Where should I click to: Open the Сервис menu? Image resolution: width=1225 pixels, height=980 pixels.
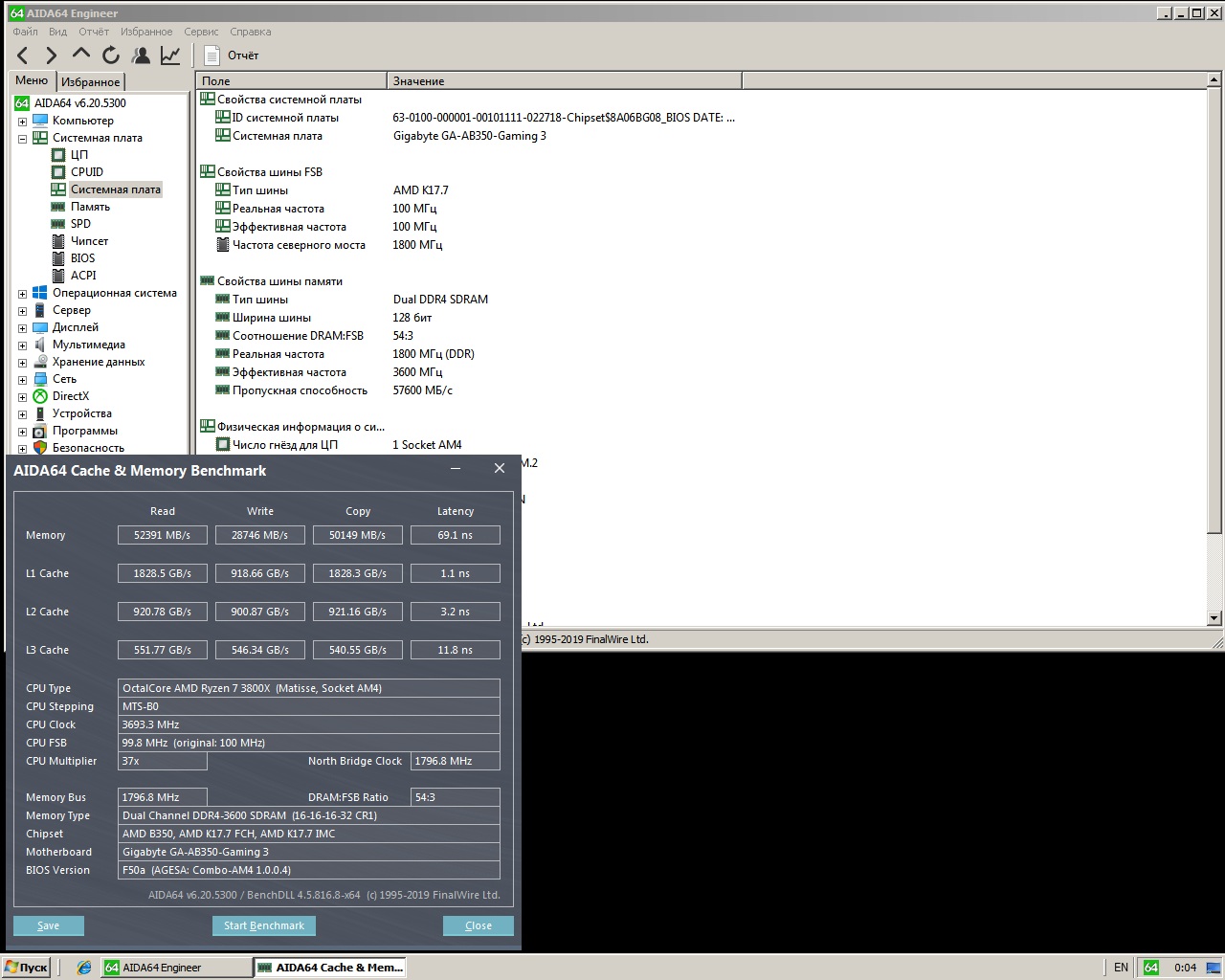(201, 32)
